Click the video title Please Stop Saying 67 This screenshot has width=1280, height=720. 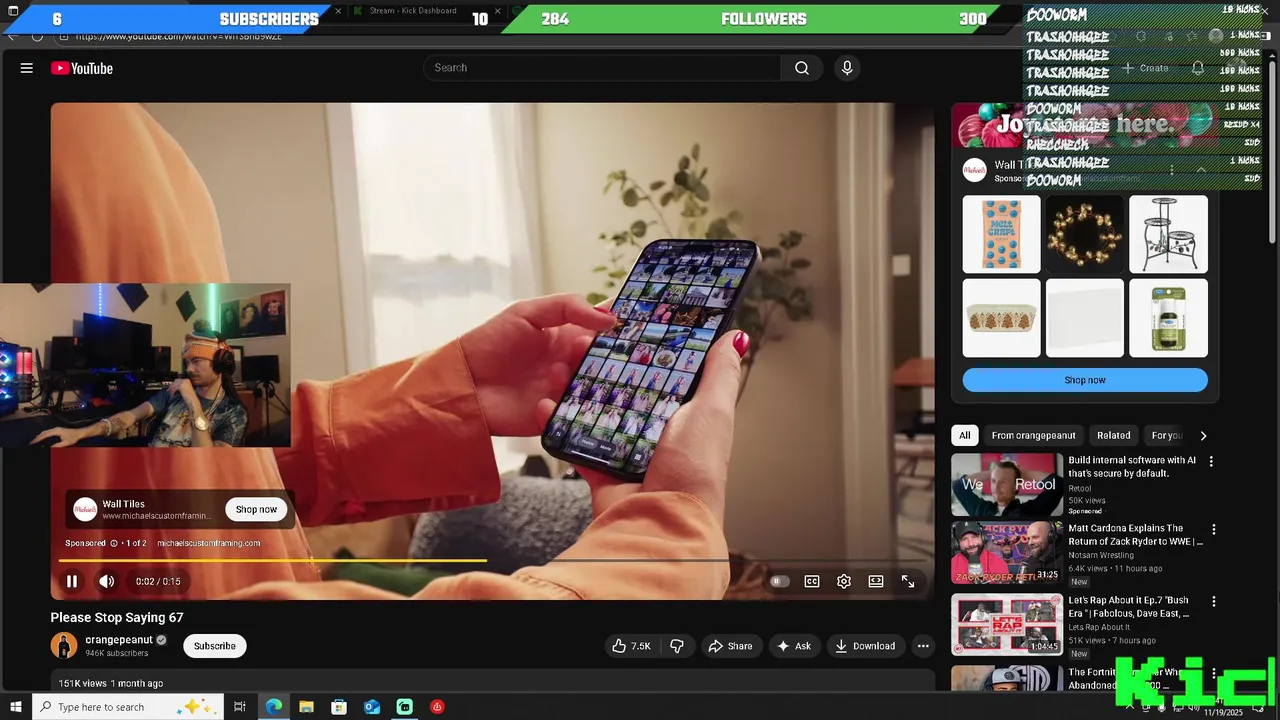pyautogui.click(x=117, y=617)
